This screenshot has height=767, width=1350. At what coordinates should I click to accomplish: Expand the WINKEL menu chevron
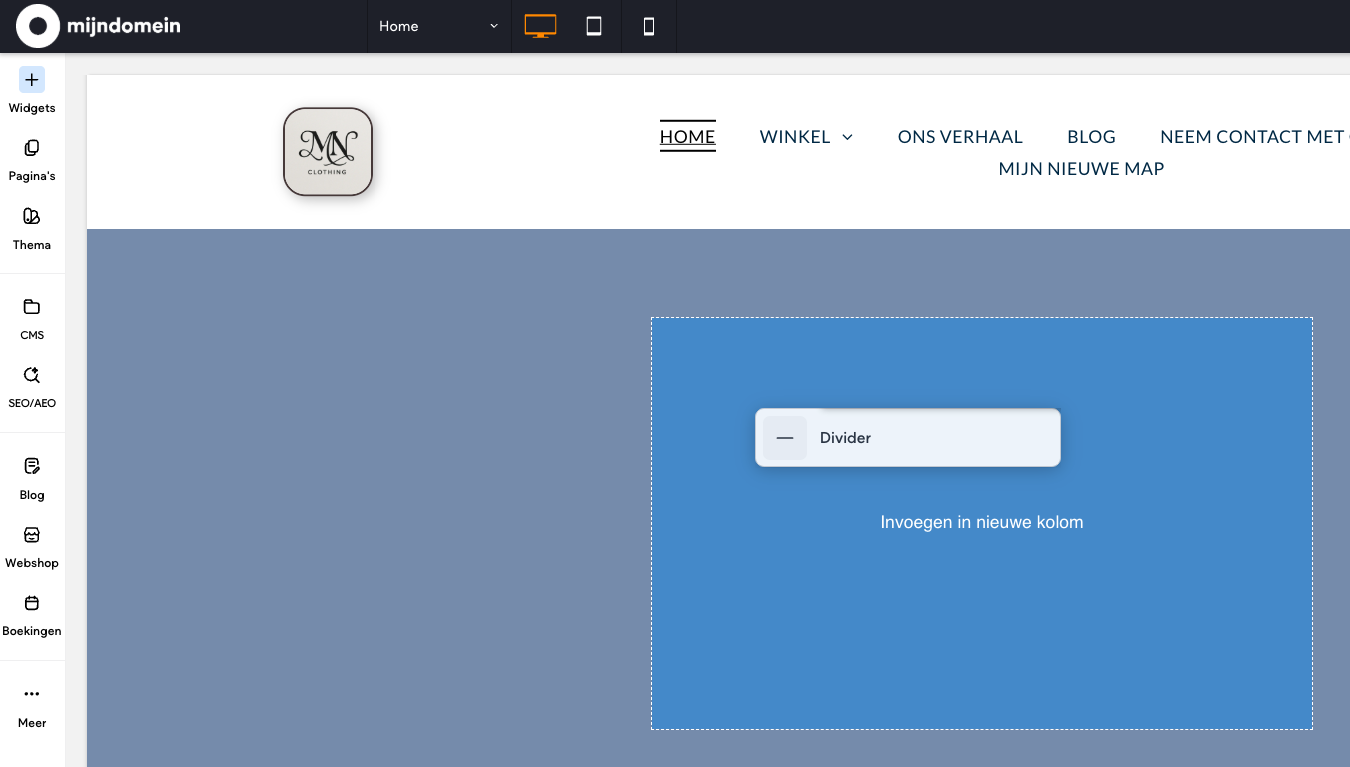pos(847,137)
